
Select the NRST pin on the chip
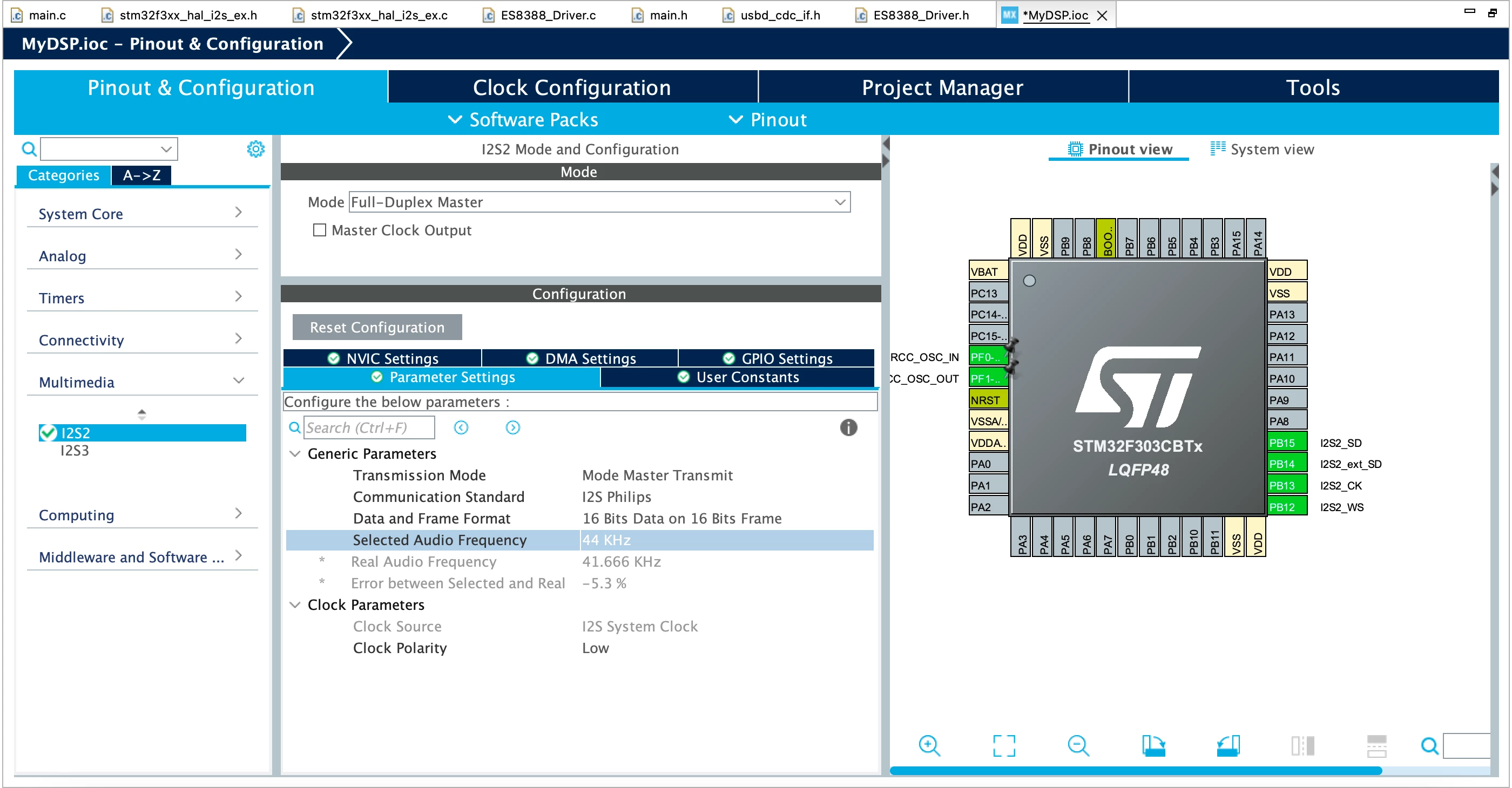(x=988, y=400)
